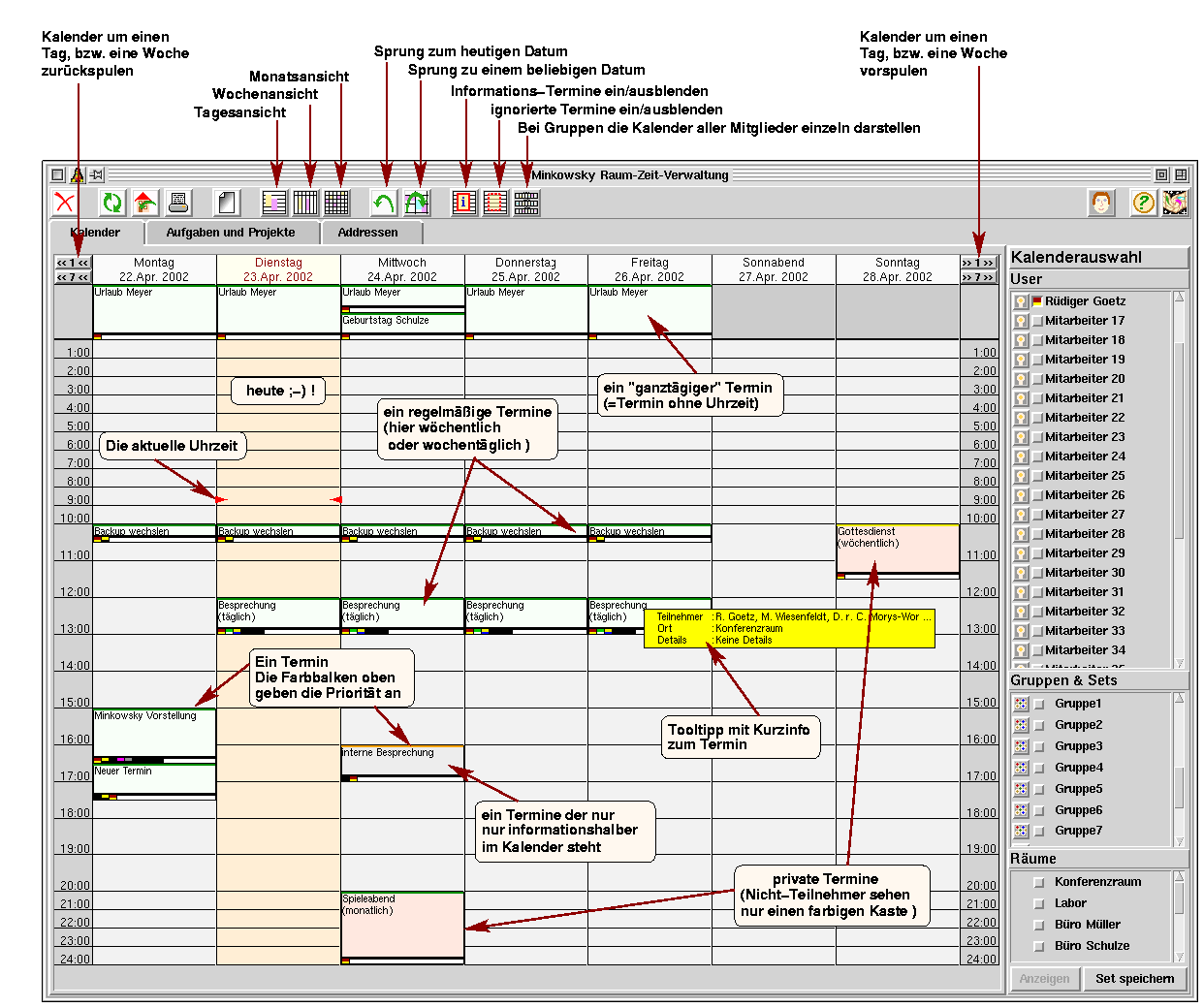Toggle separate group member calendars icon
1204x1008 pixels.
pyautogui.click(x=526, y=203)
